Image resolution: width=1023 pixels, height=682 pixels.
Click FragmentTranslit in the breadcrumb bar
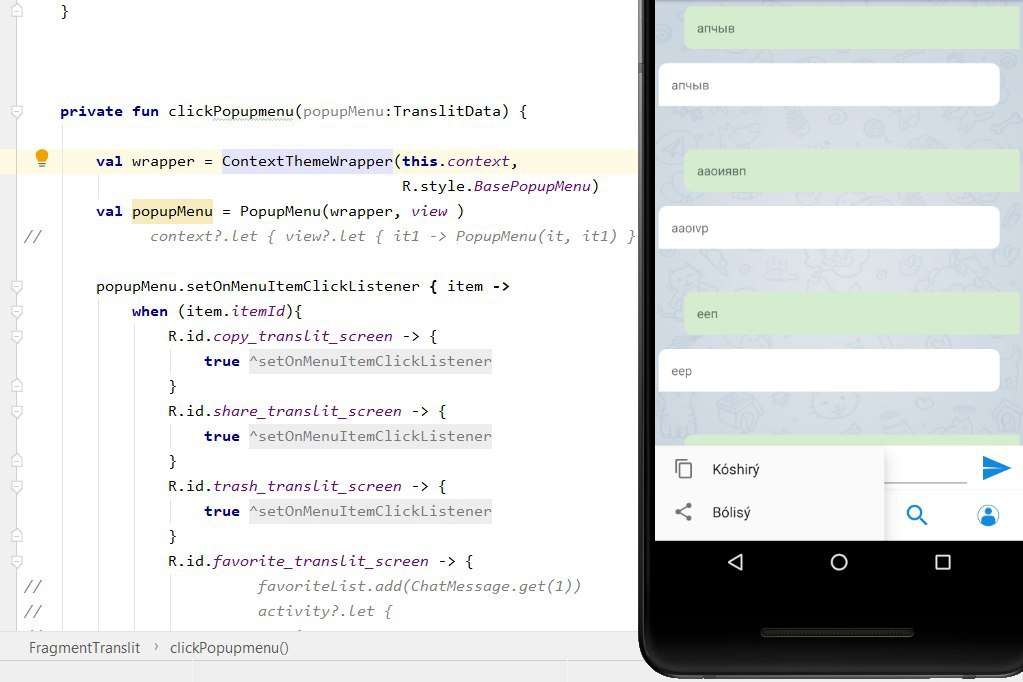[84, 648]
